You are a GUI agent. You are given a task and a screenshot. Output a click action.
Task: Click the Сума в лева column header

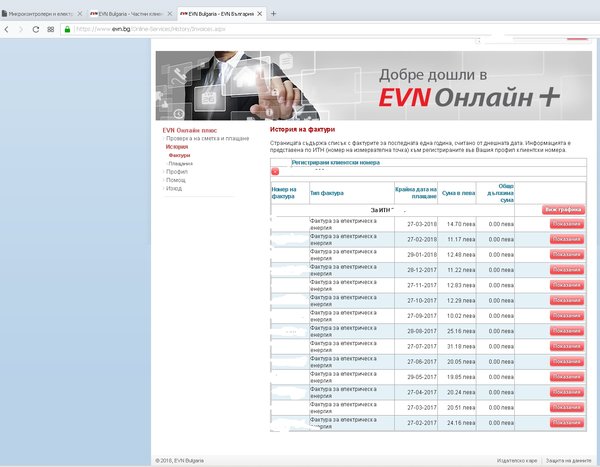[458, 193]
